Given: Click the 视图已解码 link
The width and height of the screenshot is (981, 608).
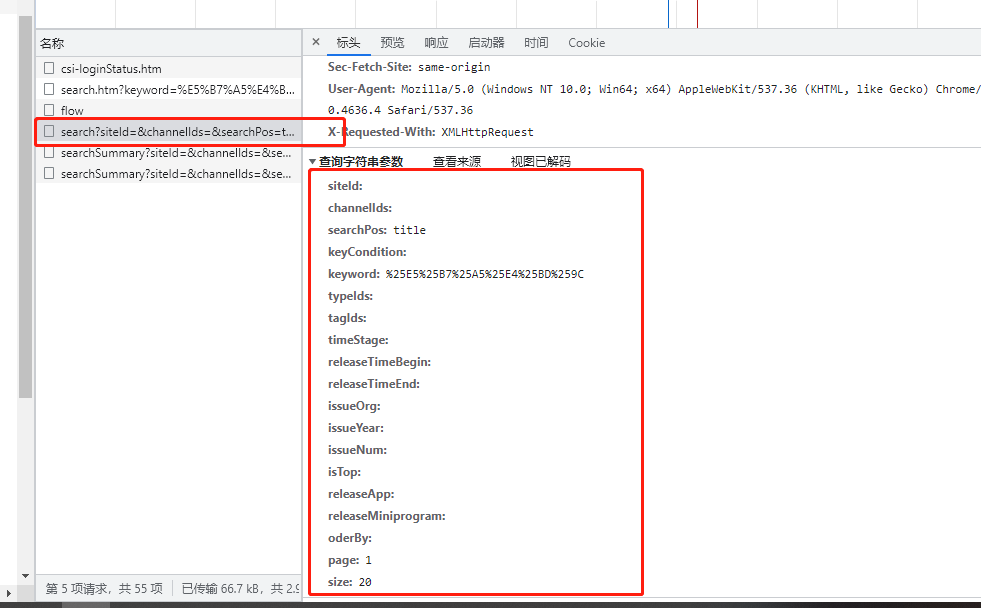Looking at the screenshot, I should point(541,161).
